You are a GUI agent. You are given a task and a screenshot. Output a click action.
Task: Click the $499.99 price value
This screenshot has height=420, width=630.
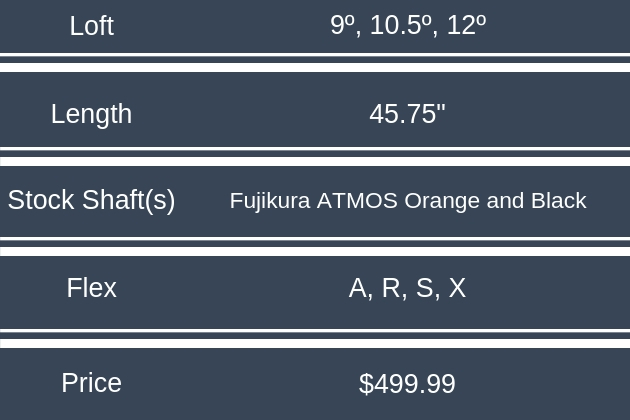(407, 384)
